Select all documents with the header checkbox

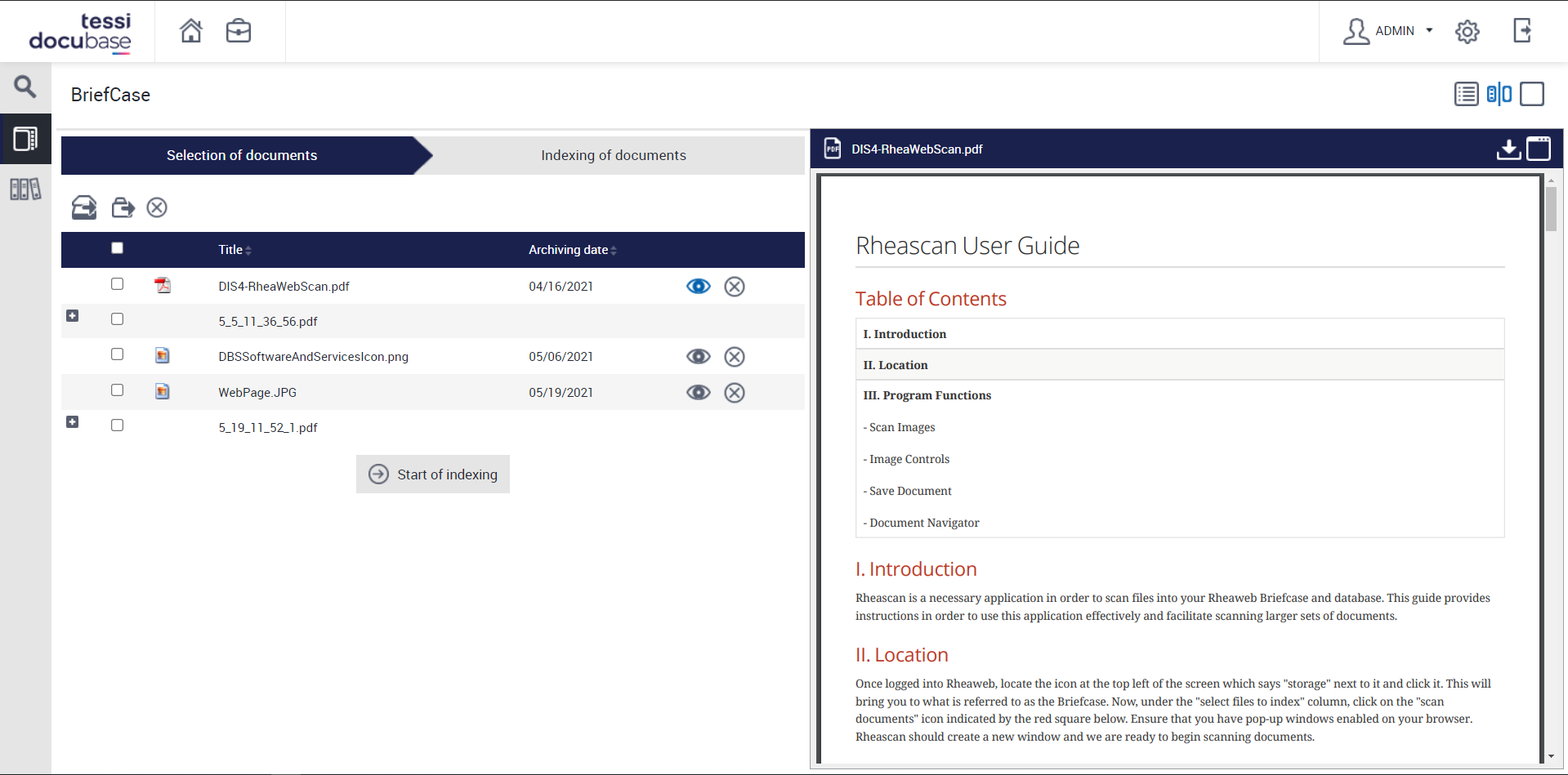click(117, 247)
